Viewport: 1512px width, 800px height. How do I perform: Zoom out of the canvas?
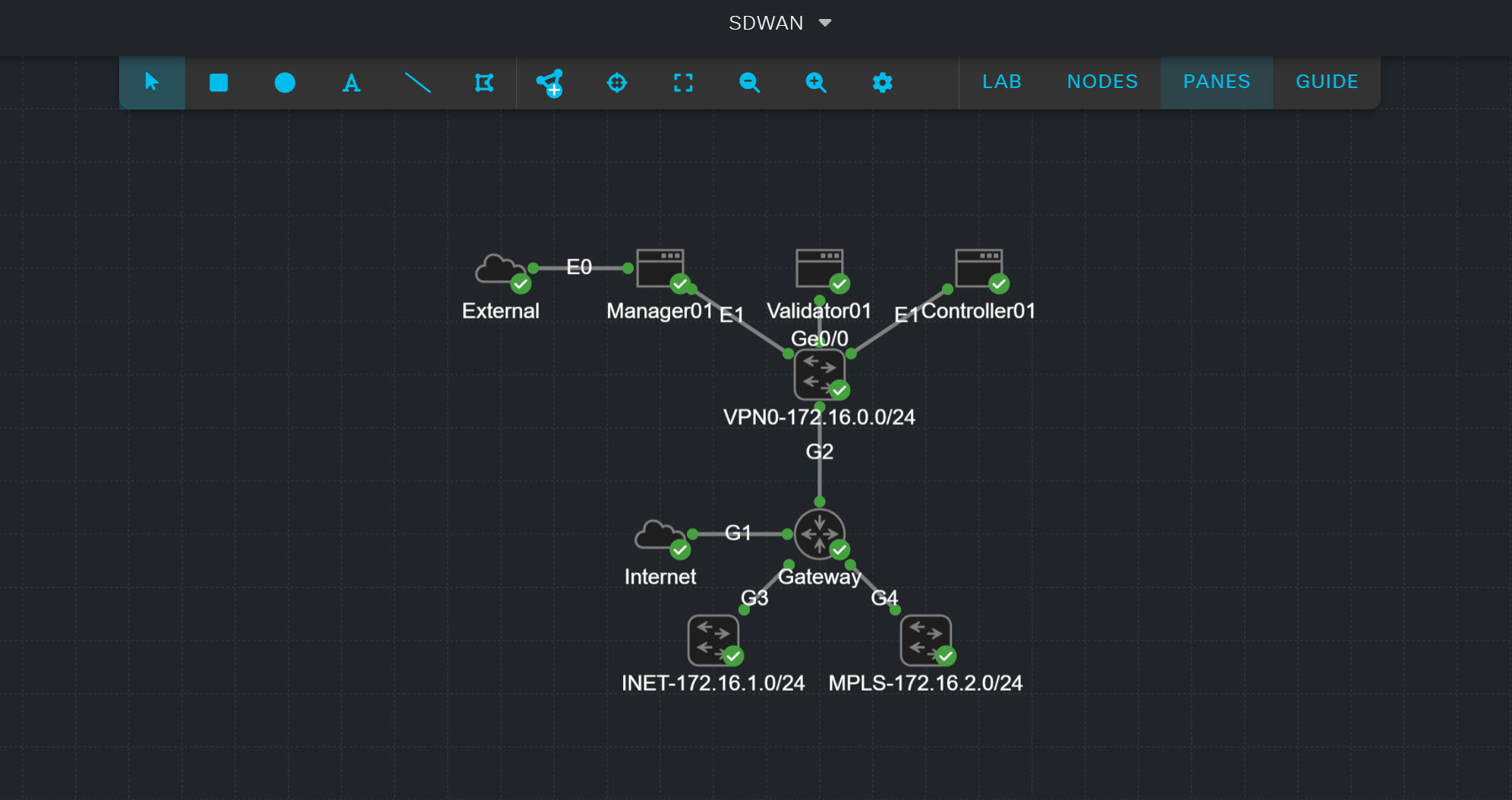(749, 82)
